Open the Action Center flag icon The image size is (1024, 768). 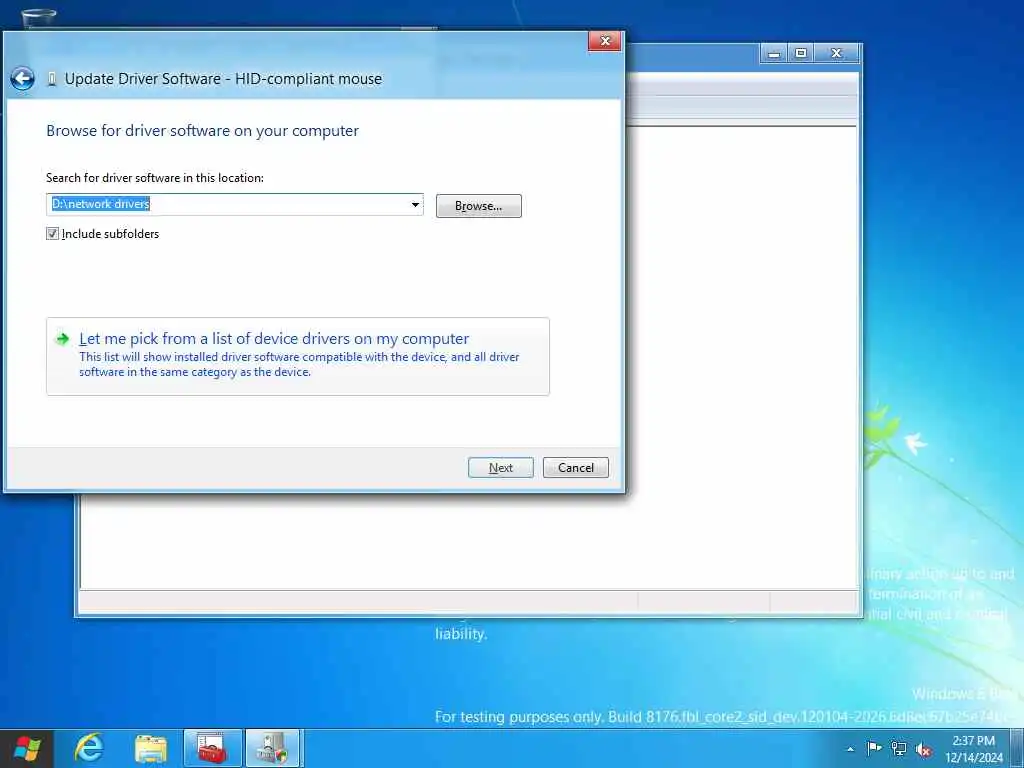874,748
